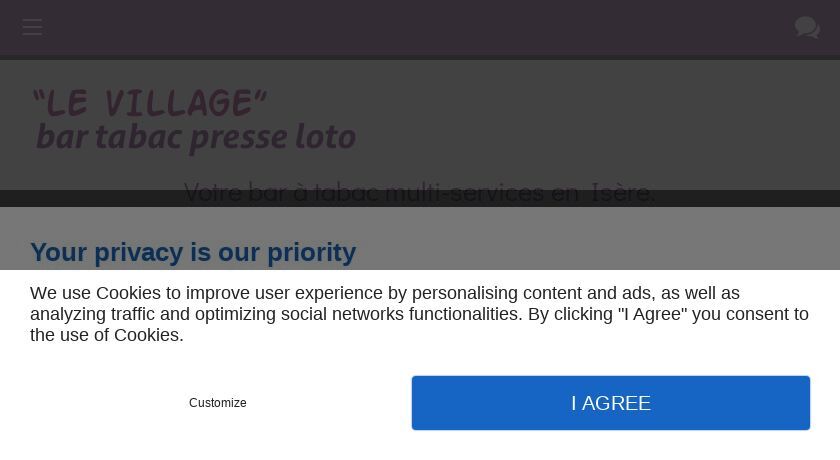The image size is (840, 460).
Task: Click the gray strip above the privacy heading
Action: 420,222
